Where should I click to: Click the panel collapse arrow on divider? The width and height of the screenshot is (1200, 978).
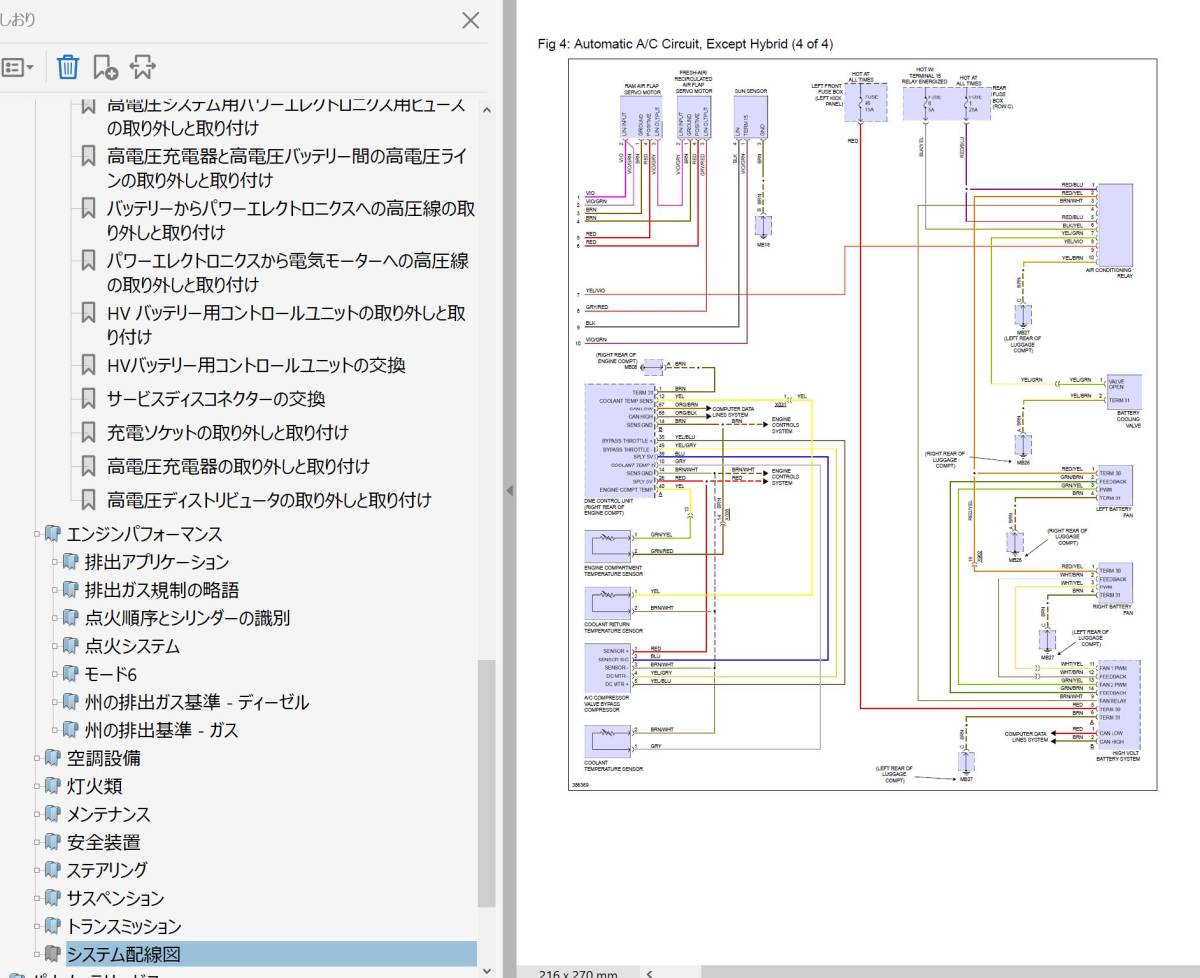tap(509, 490)
